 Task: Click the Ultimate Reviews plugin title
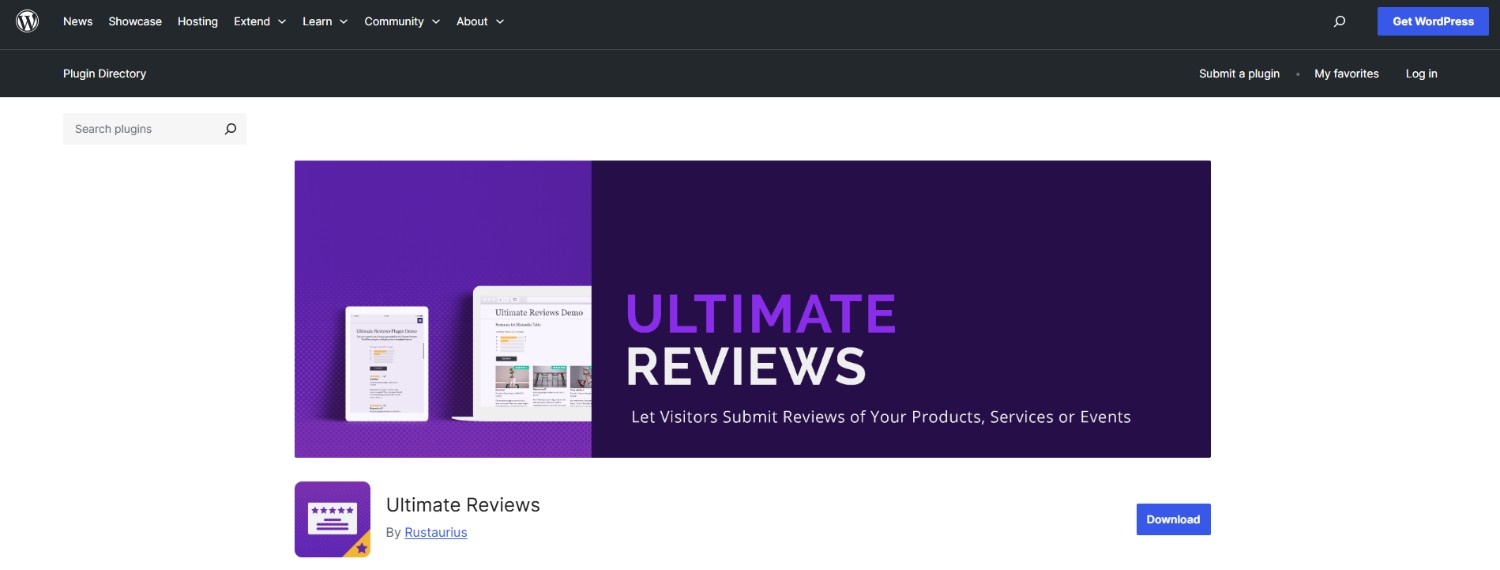463,505
